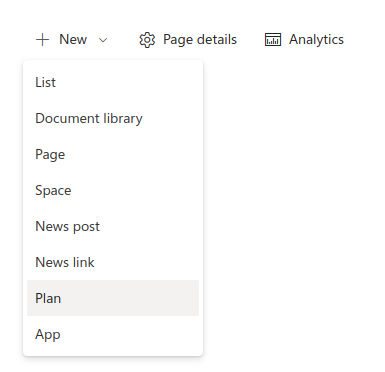Select Space in the New menu
Viewport: 385px width, 372px height.
[113, 190]
